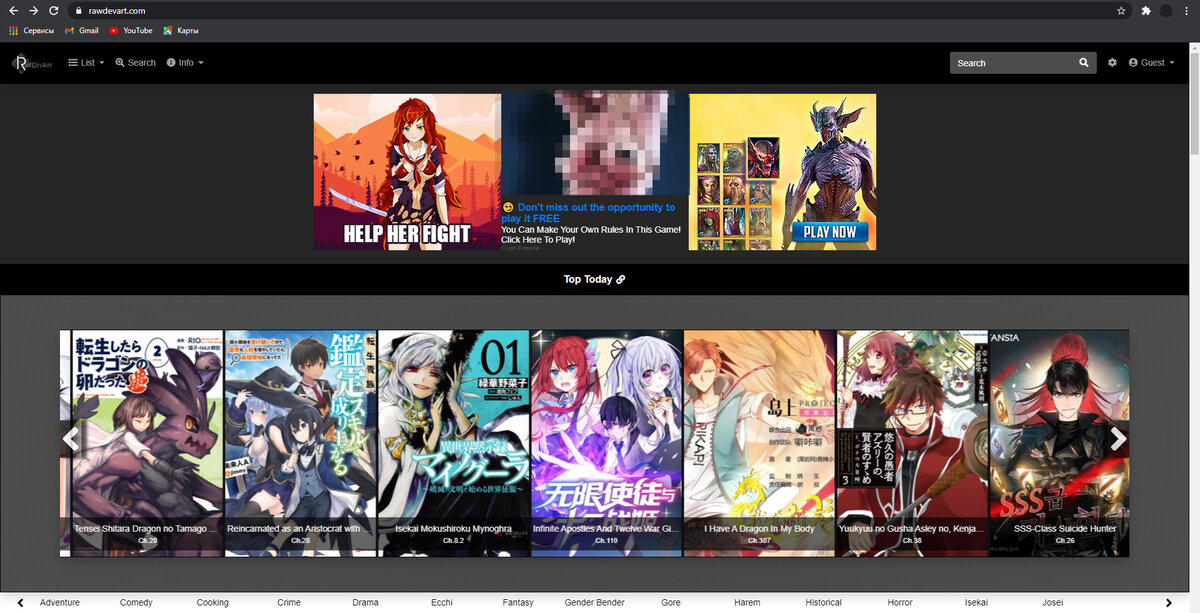Select the Josei genre tab
Screen dimensions: 1200x613
point(1053,603)
